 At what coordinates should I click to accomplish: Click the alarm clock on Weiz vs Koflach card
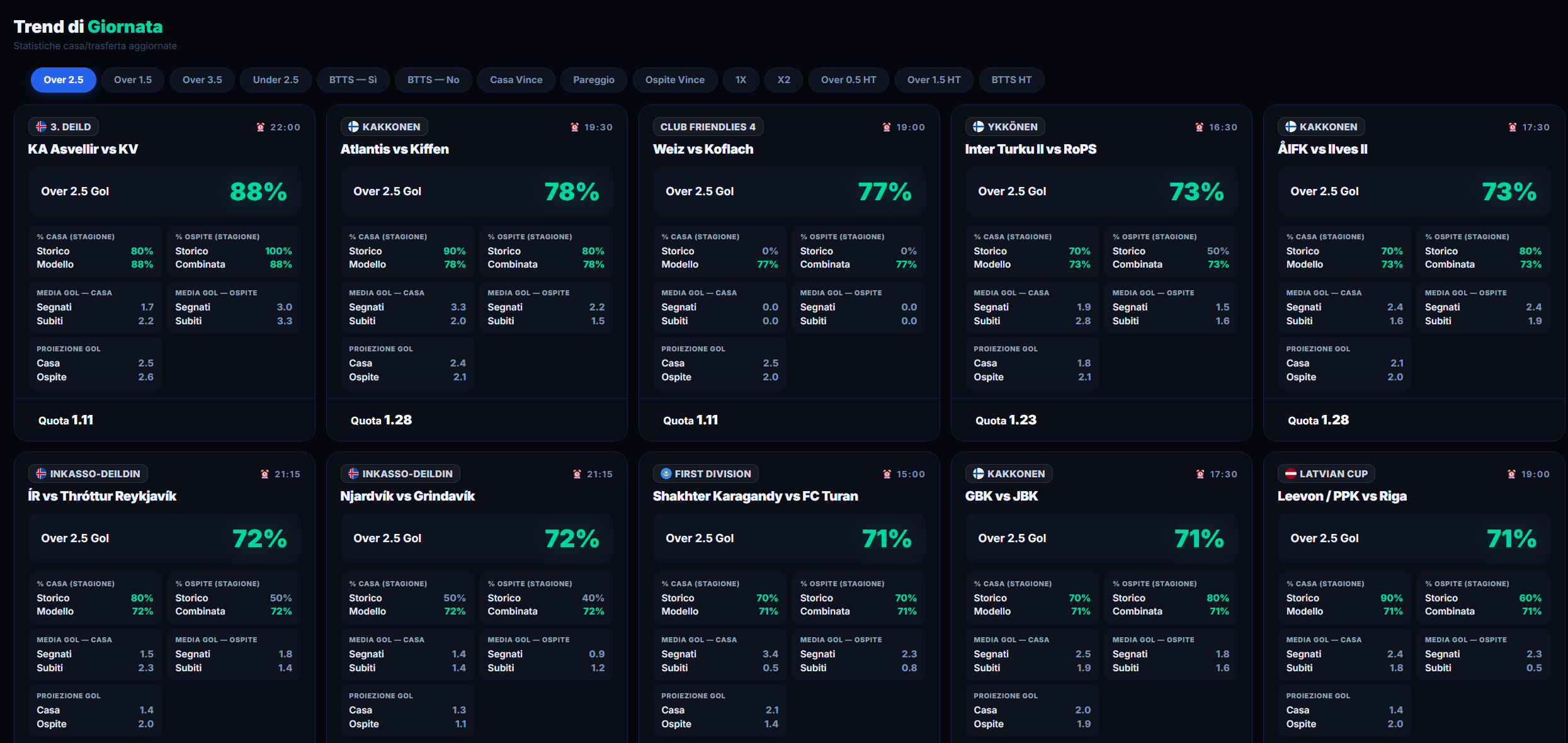pyautogui.click(x=887, y=127)
